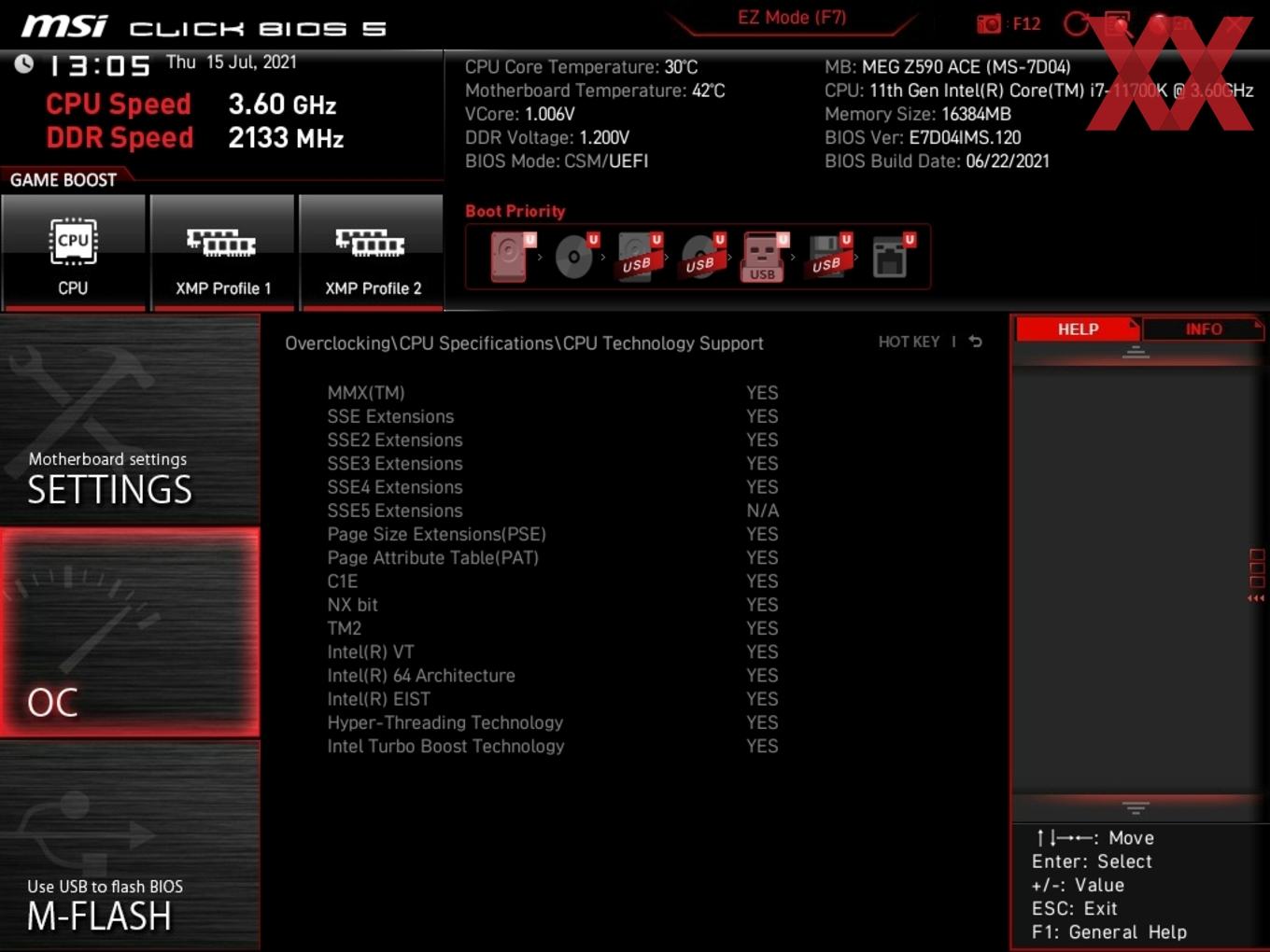This screenshot has width=1270, height=952.
Task: Select the TM2 row
Action: 553,628
